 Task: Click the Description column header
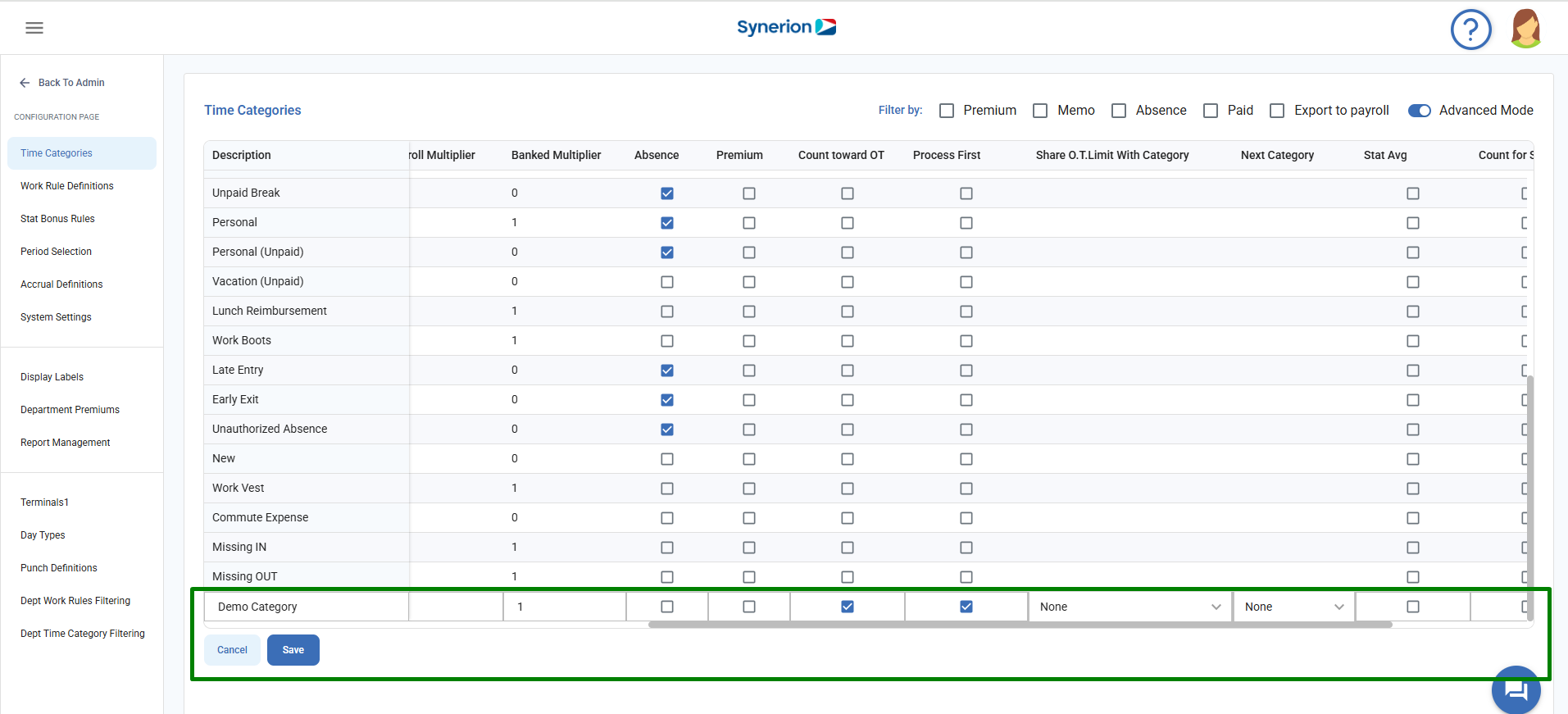point(241,155)
